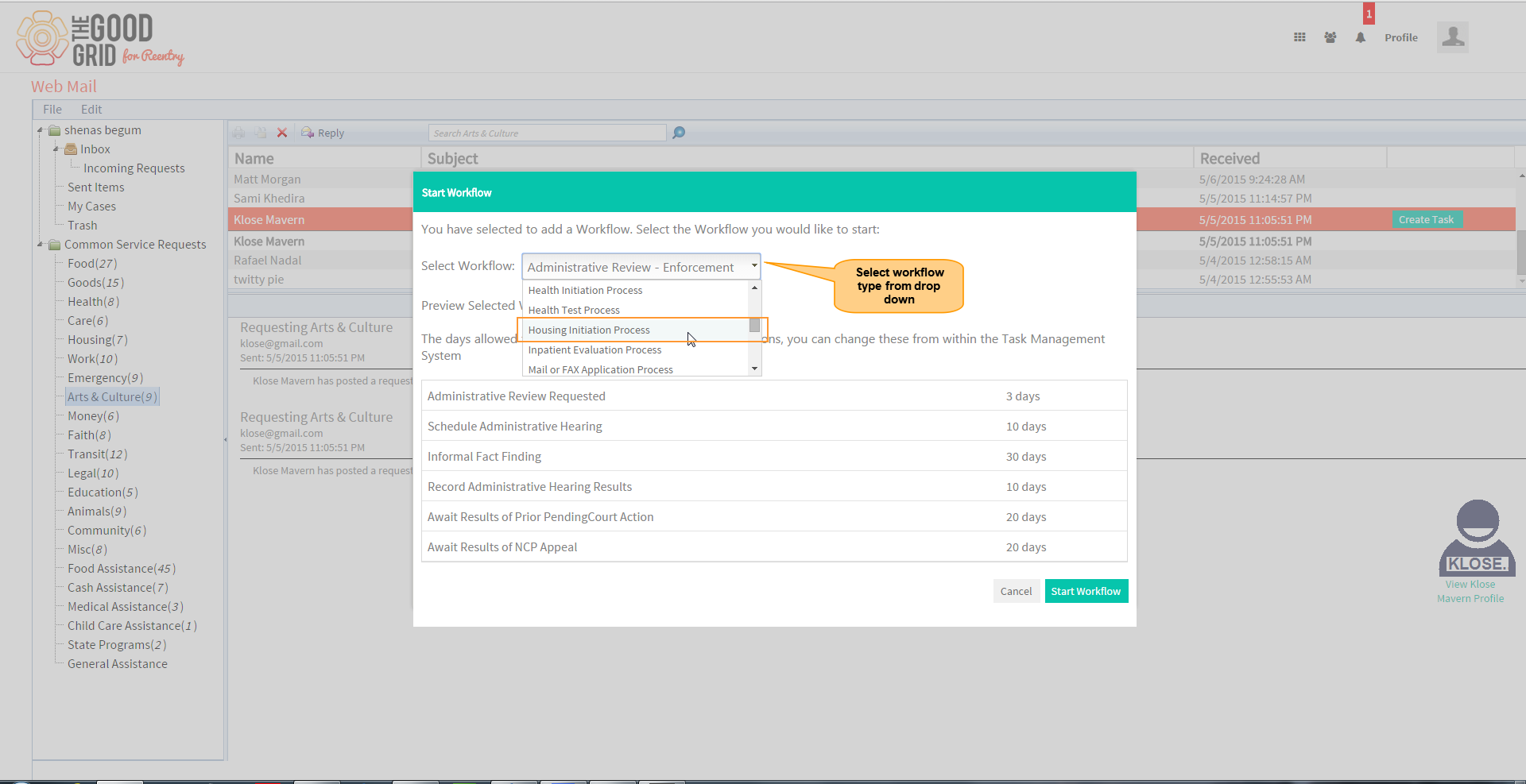Click the blue search magnifier icon
This screenshot has height=784, width=1526.
click(x=679, y=133)
